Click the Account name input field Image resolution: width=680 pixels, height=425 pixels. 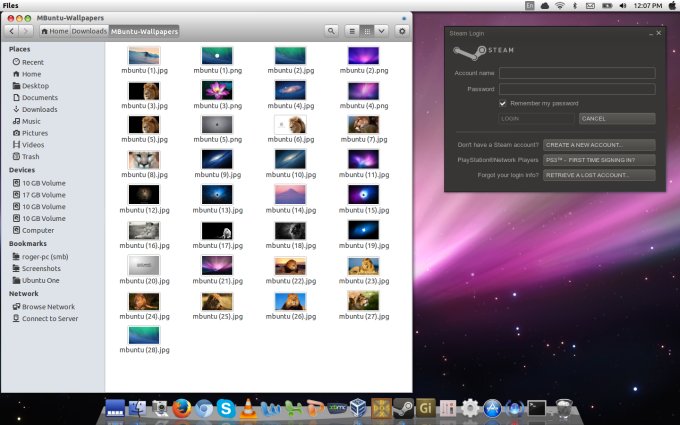tap(577, 73)
